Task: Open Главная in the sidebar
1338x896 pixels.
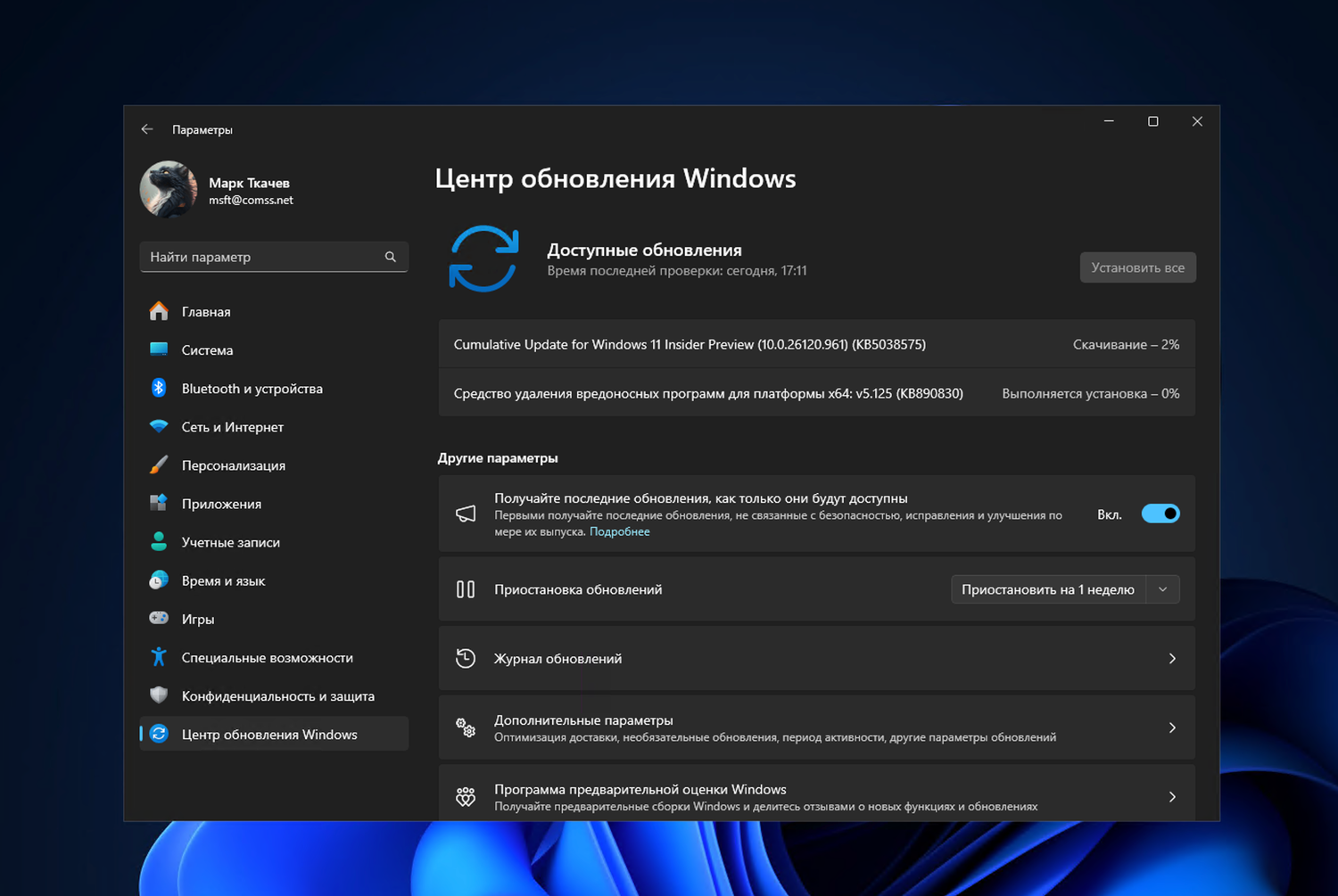Action: (274, 311)
